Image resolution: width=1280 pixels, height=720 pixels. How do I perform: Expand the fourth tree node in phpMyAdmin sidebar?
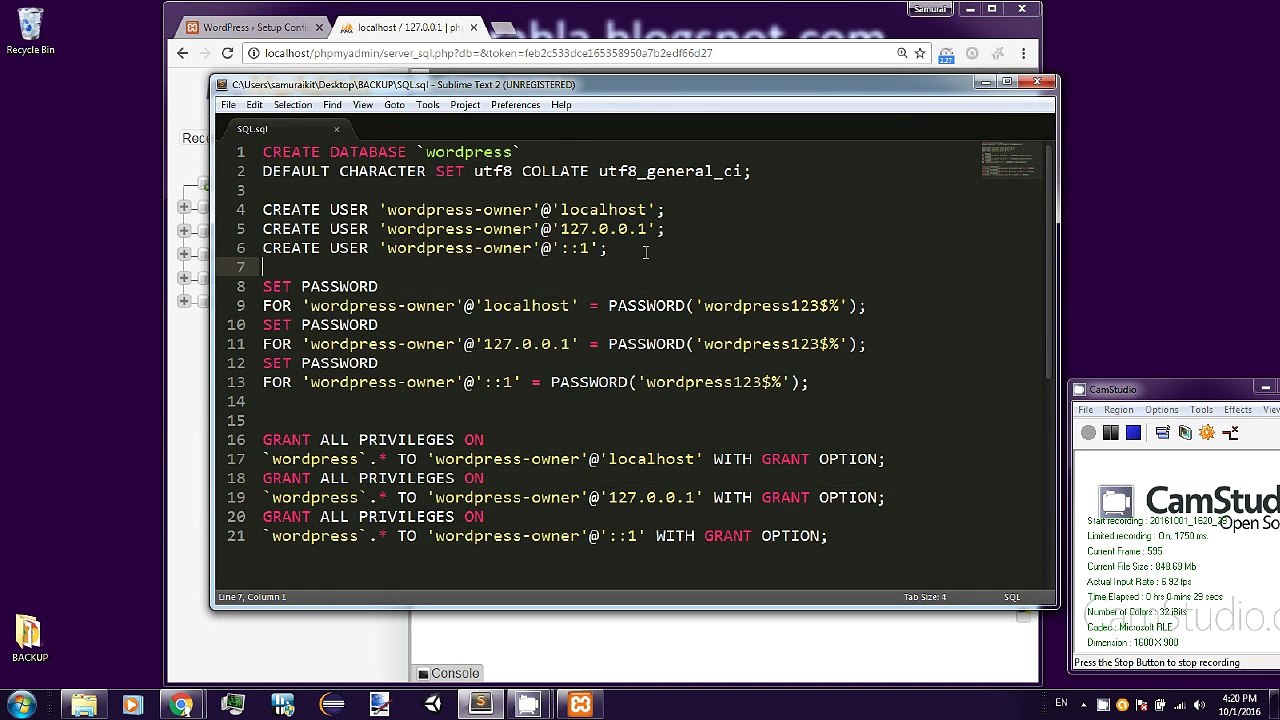(184, 277)
